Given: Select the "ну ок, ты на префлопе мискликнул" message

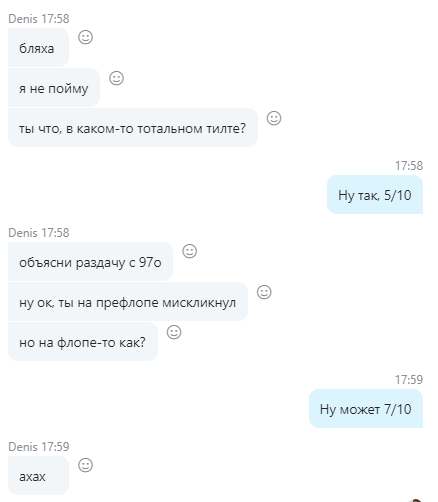Looking at the screenshot, I should click(128, 302).
